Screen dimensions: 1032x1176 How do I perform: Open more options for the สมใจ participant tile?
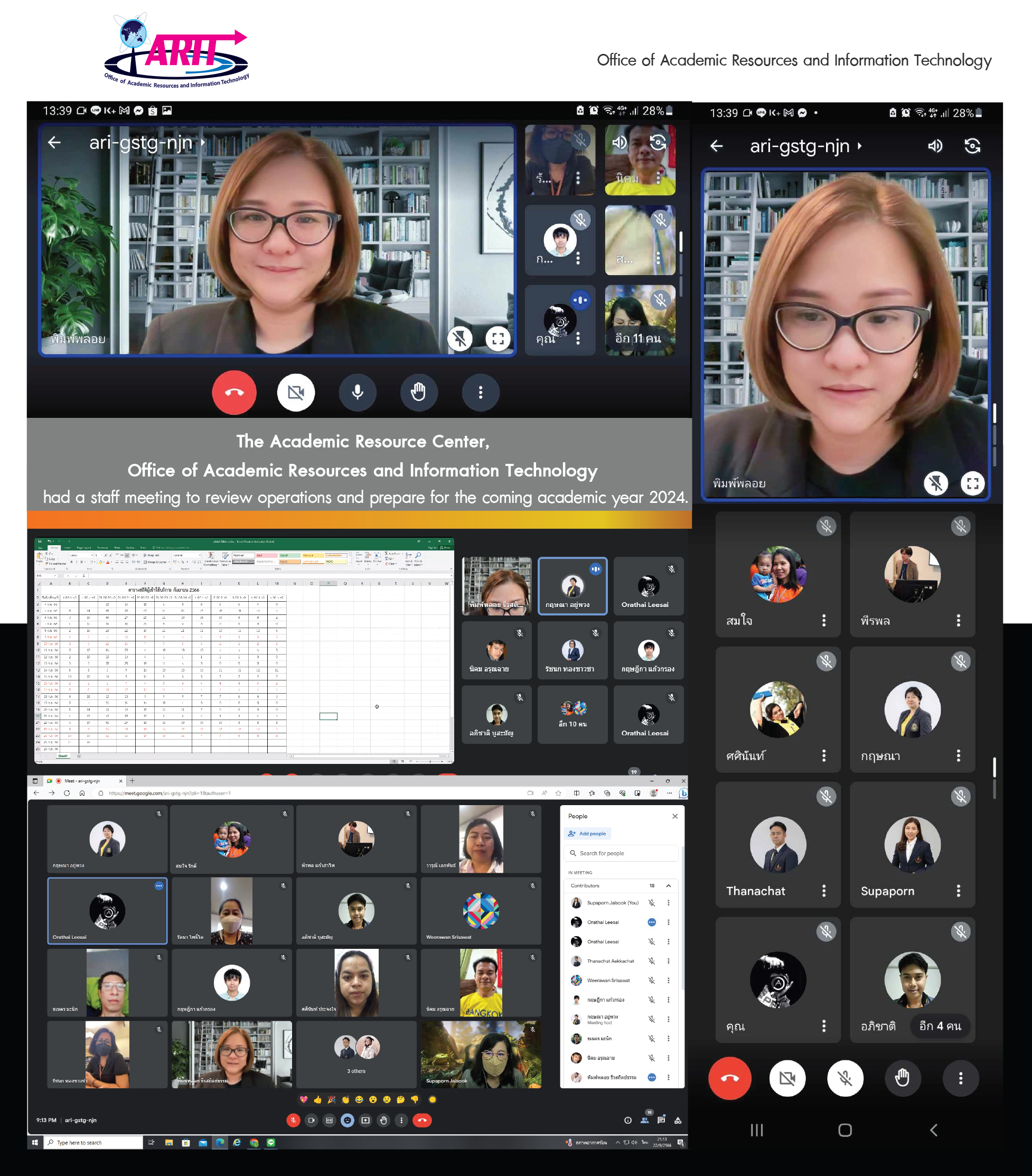point(824,620)
